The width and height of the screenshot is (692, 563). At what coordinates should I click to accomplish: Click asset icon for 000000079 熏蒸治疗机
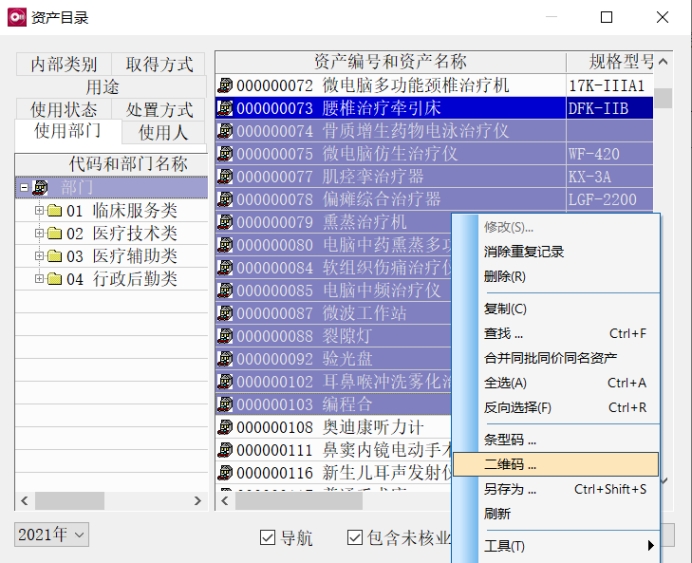225,222
